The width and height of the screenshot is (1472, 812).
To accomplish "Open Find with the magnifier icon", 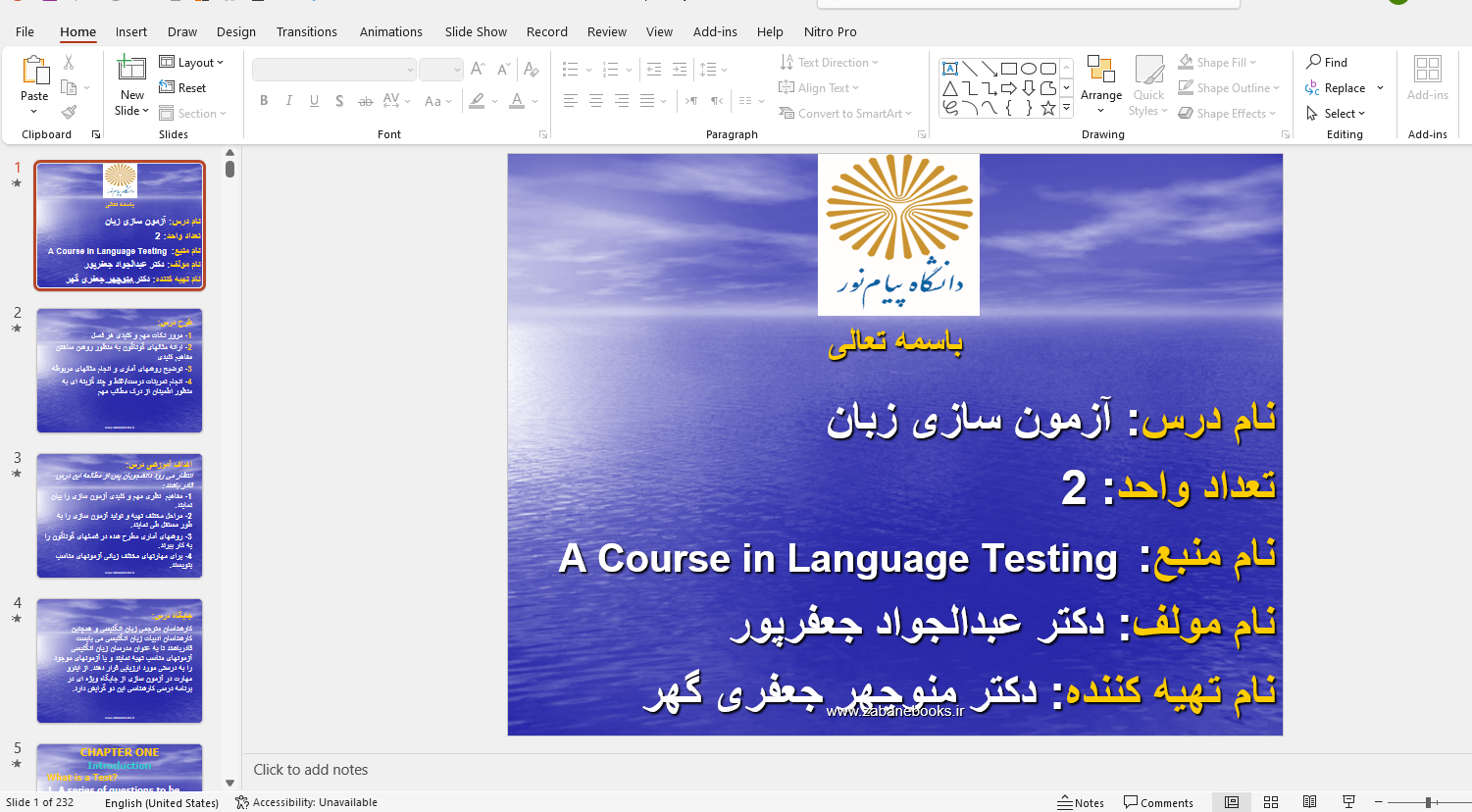I will pos(1314,62).
